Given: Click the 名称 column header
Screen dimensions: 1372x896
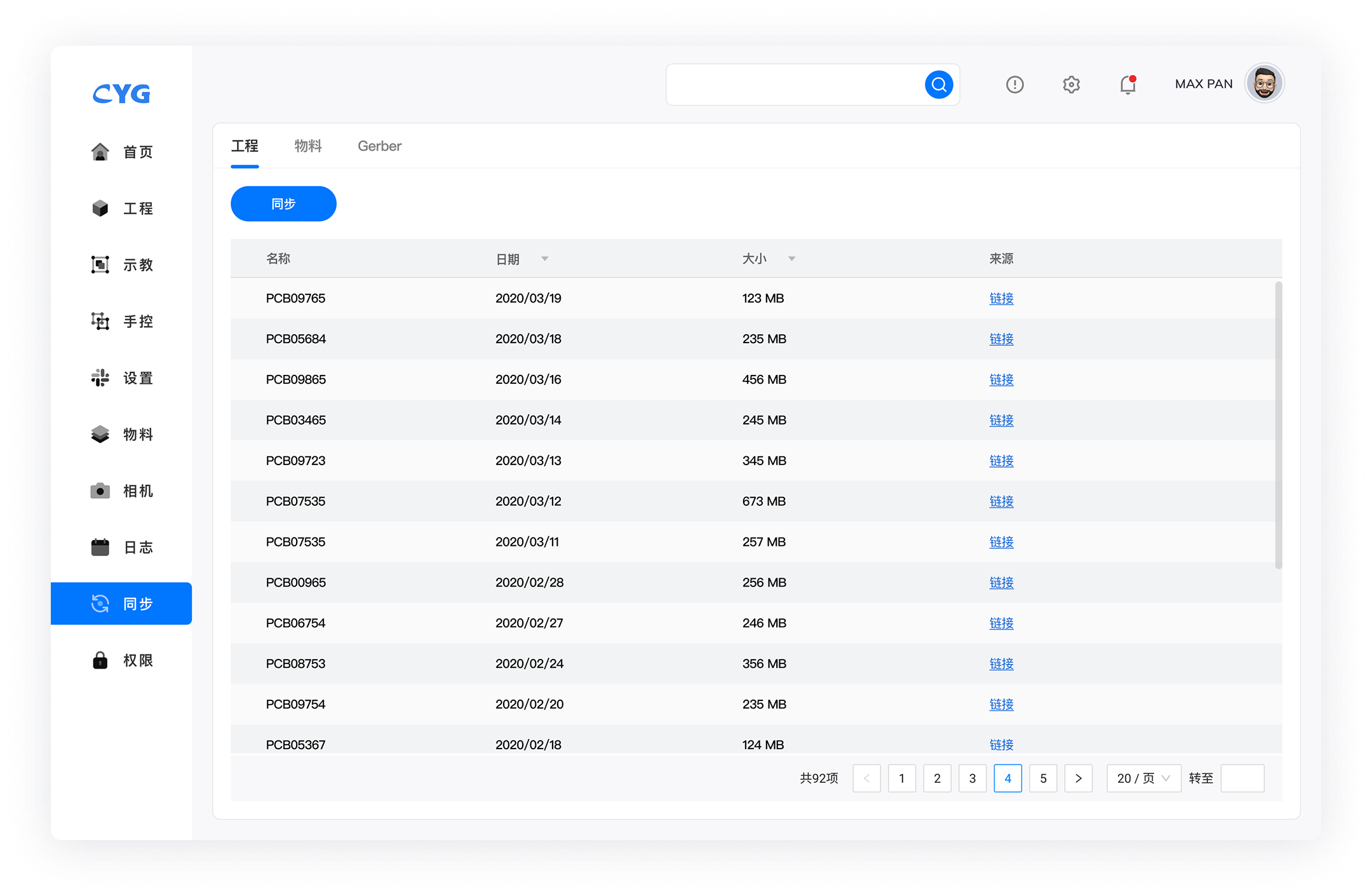Looking at the screenshot, I should pyautogui.click(x=278, y=259).
